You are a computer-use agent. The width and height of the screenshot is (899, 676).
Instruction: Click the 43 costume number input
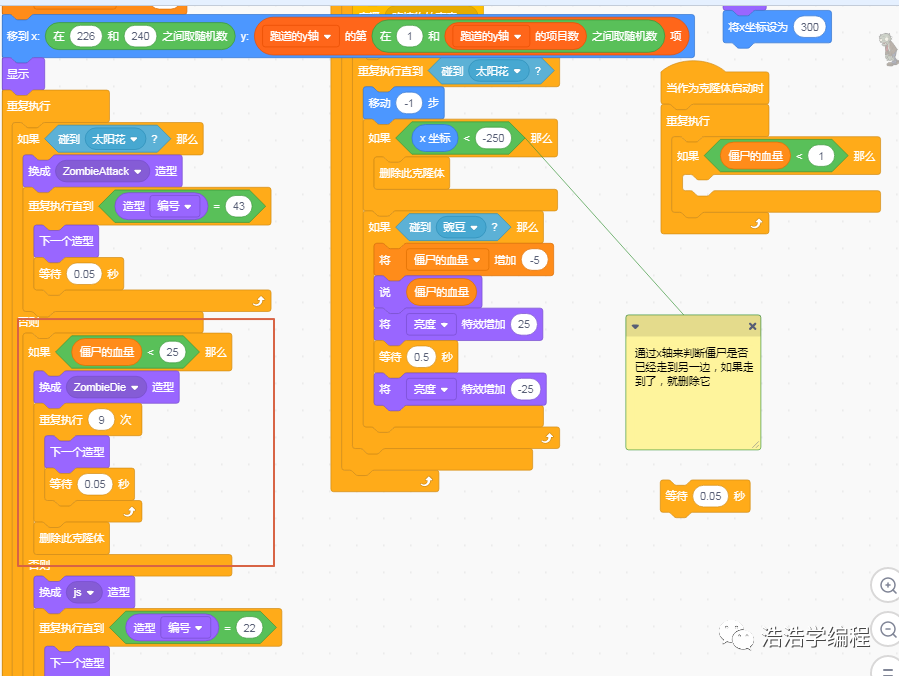click(239, 206)
